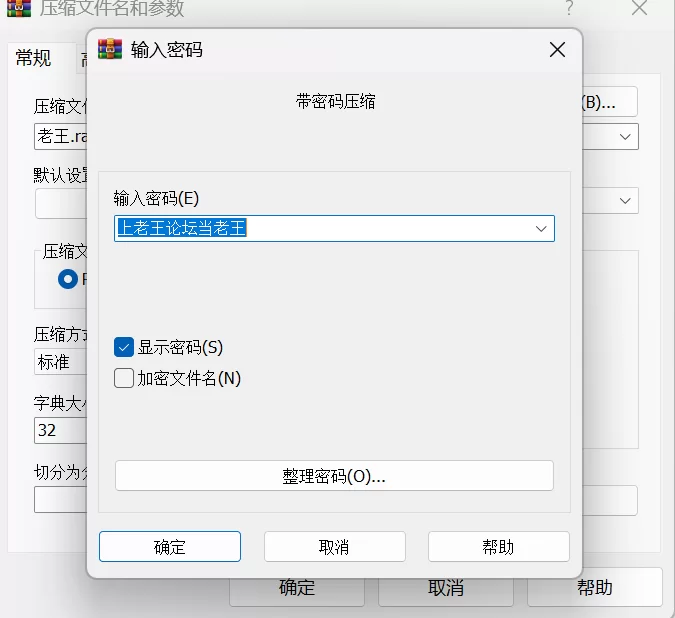Click the question mark help icon

[x=570, y=8]
